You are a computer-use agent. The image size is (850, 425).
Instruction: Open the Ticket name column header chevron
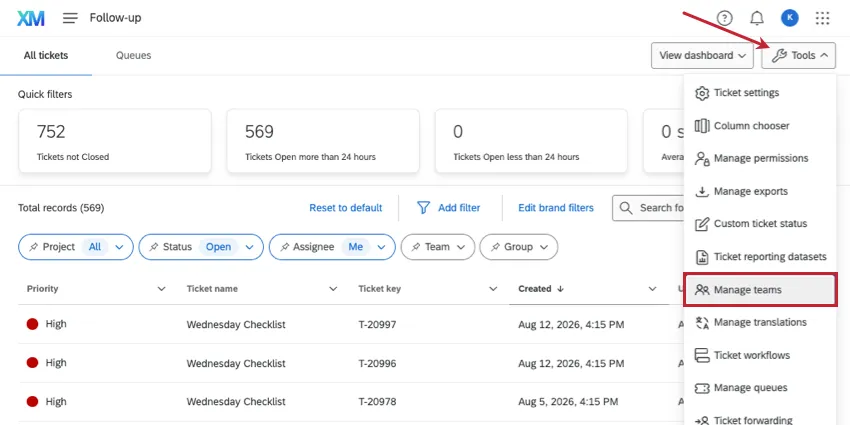pyautogui.click(x=333, y=289)
